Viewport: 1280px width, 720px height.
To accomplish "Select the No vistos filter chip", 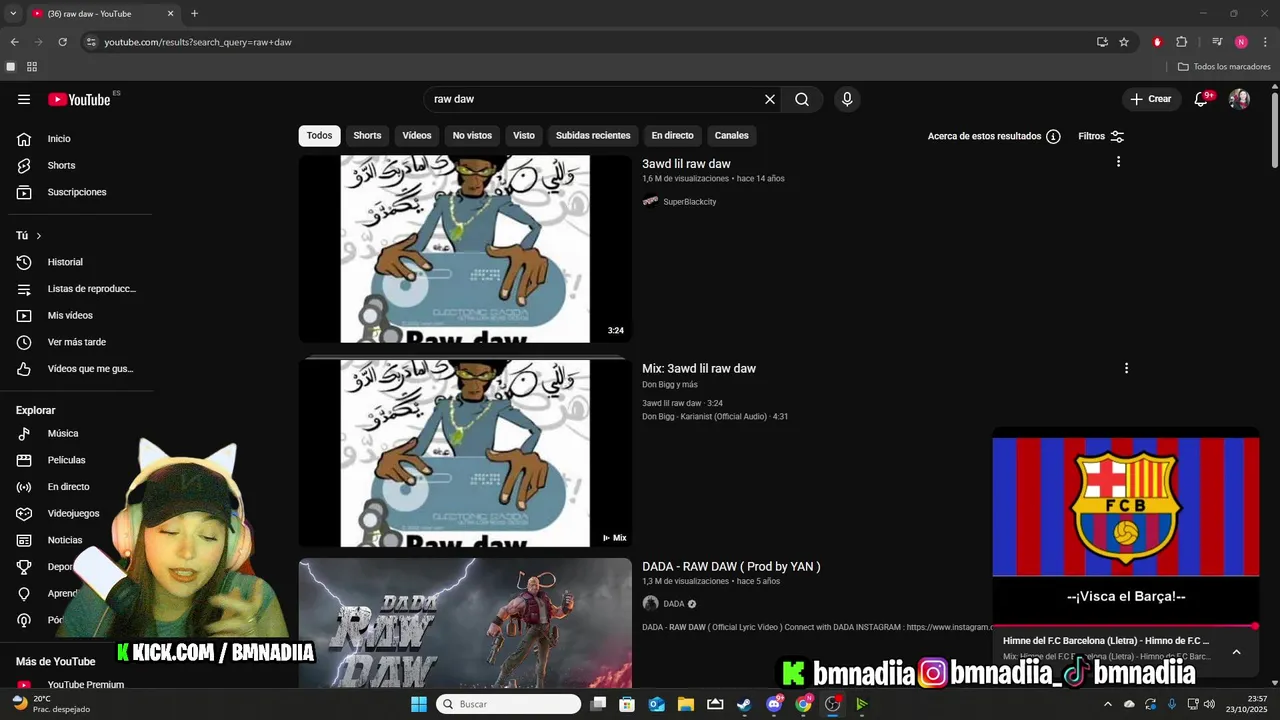I will (x=472, y=136).
